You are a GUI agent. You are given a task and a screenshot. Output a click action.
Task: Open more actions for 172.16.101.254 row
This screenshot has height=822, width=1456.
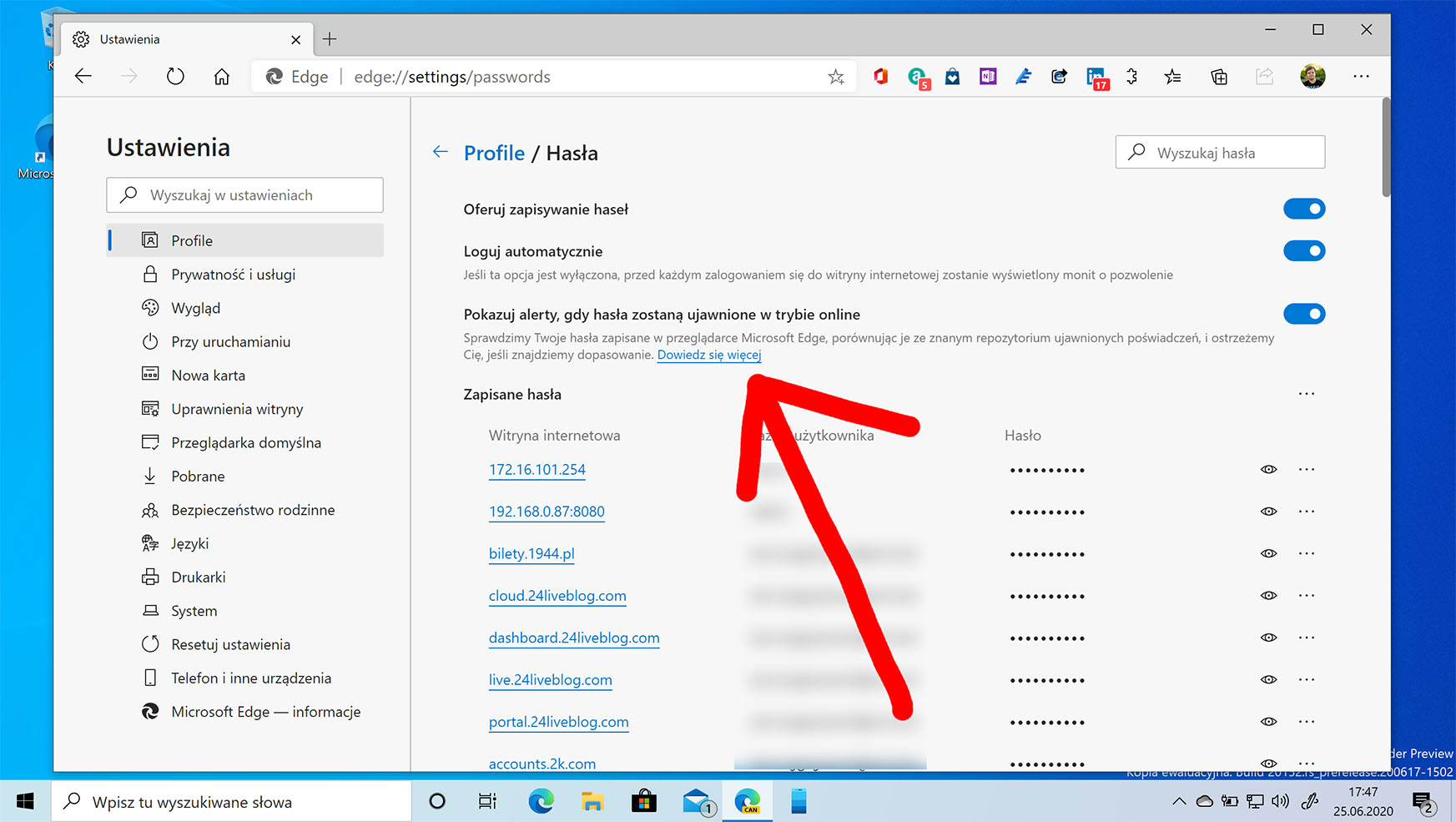point(1307,470)
